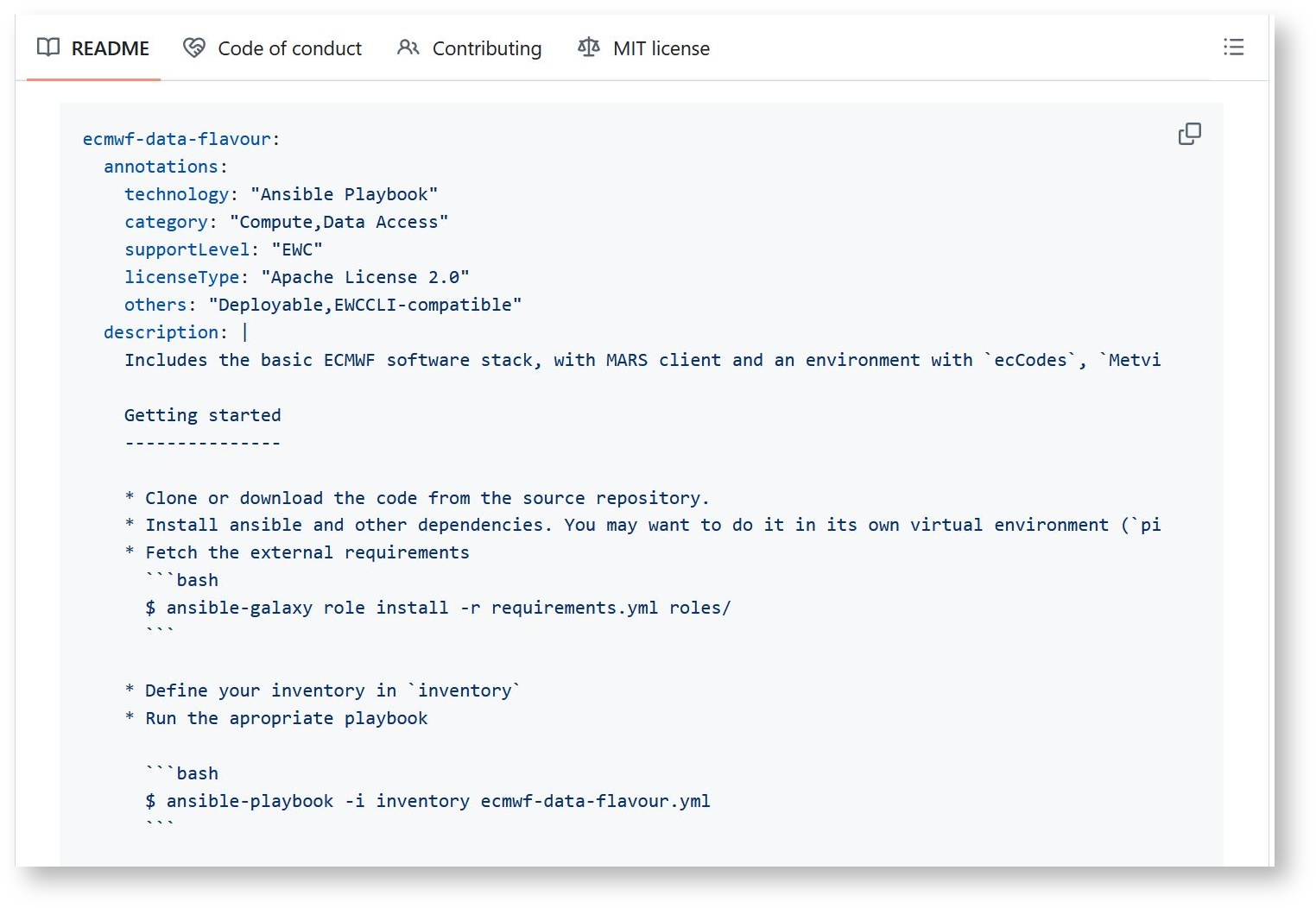Click the README book icon
1316x908 pixels.
(48, 47)
